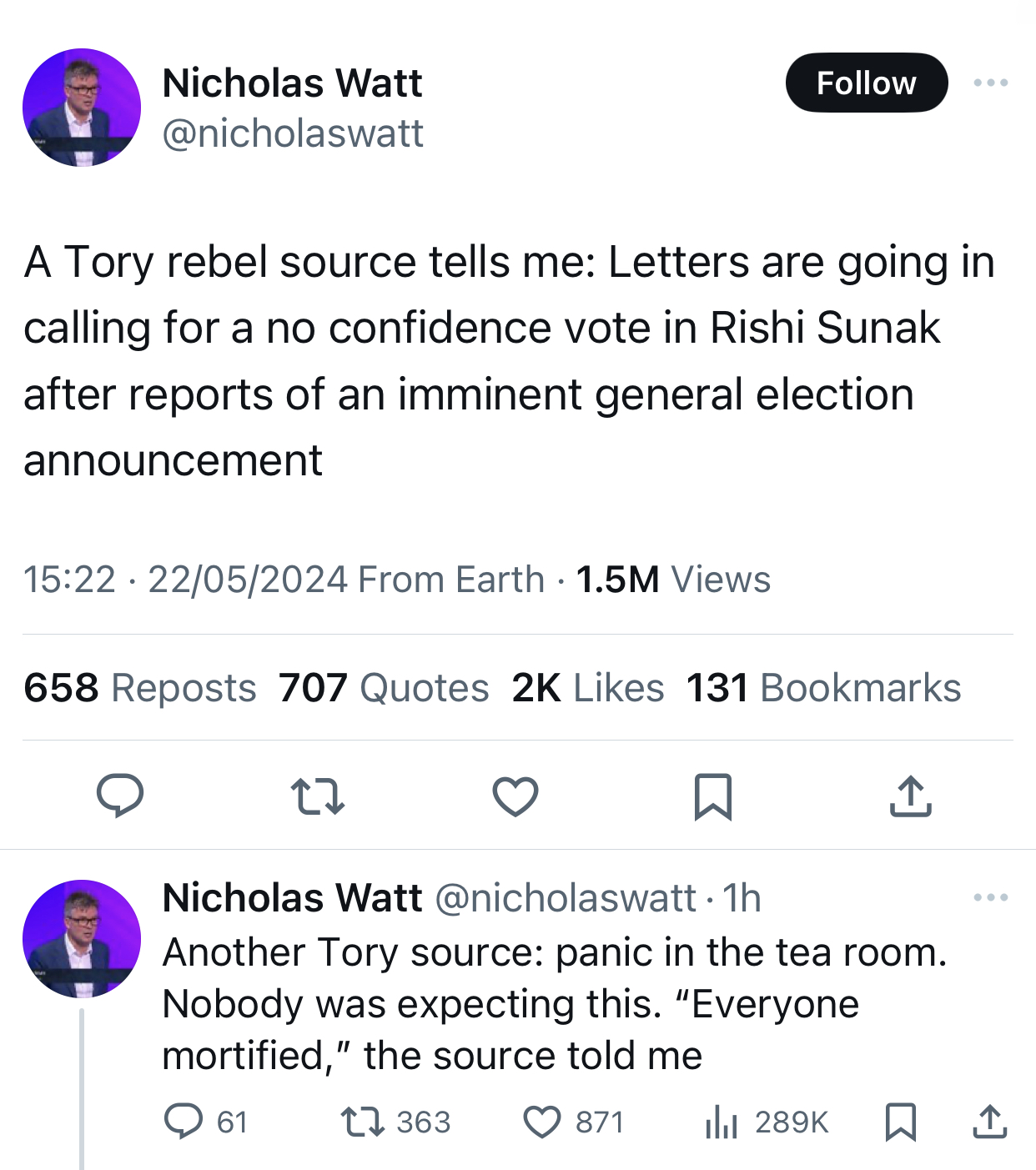Follow Nicholas Watt
This screenshot has height=1170, width=1036.
866,83
